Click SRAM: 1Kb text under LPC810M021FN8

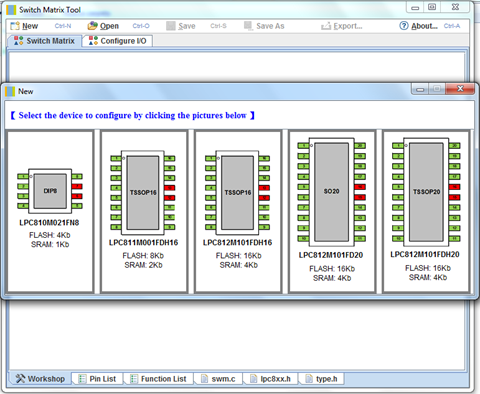coord(50,245)
